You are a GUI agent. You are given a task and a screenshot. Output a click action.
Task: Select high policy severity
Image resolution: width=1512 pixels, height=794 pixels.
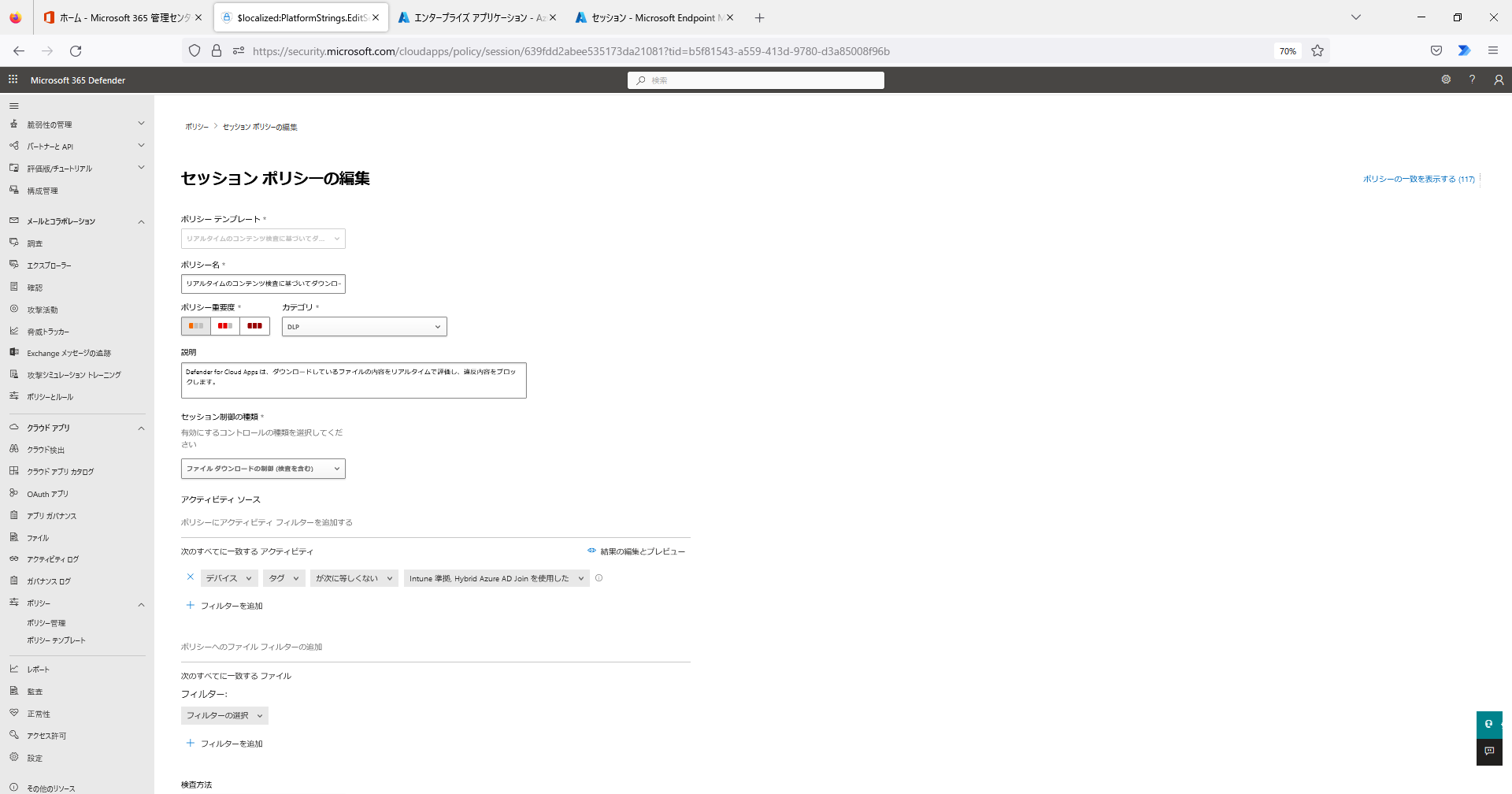[255, 326]
